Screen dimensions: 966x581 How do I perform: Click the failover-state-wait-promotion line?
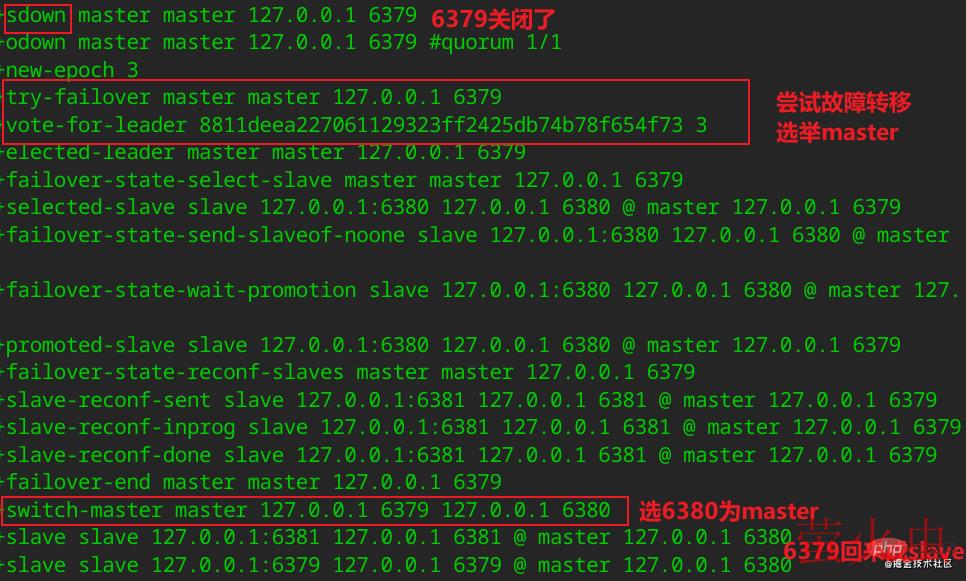[x=481, y=290]
